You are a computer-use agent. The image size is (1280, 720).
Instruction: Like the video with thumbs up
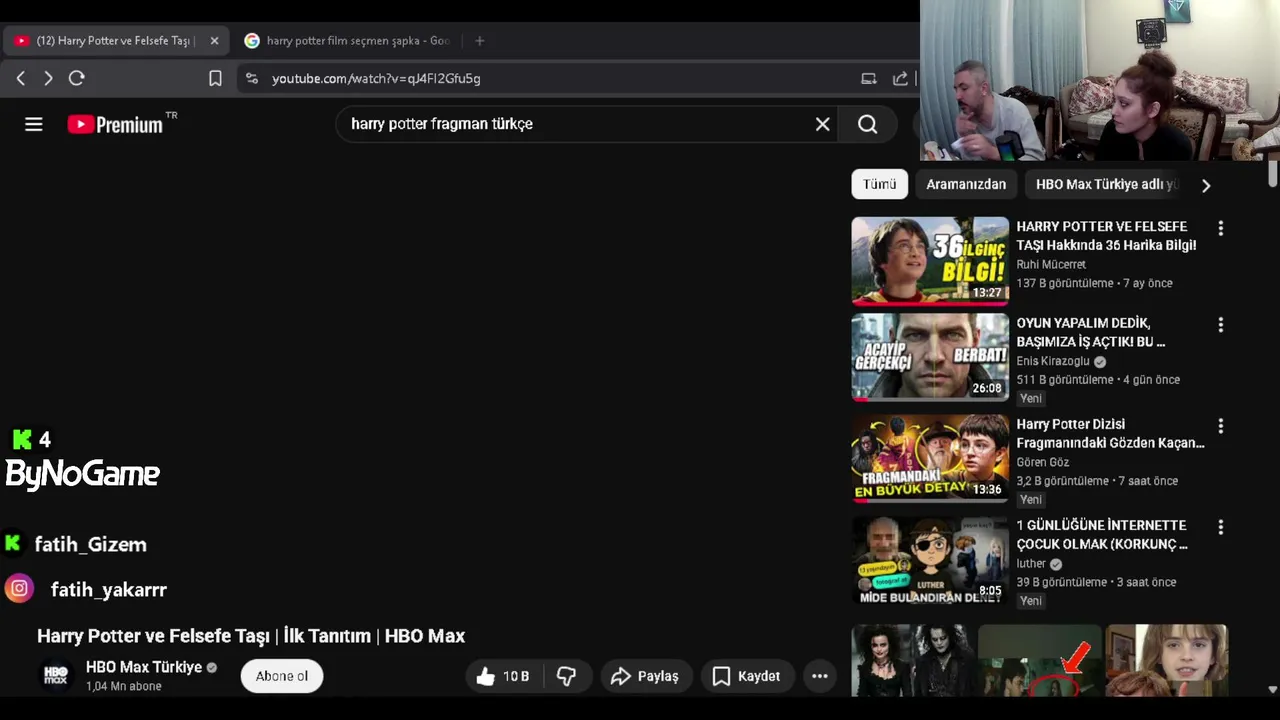502,676
